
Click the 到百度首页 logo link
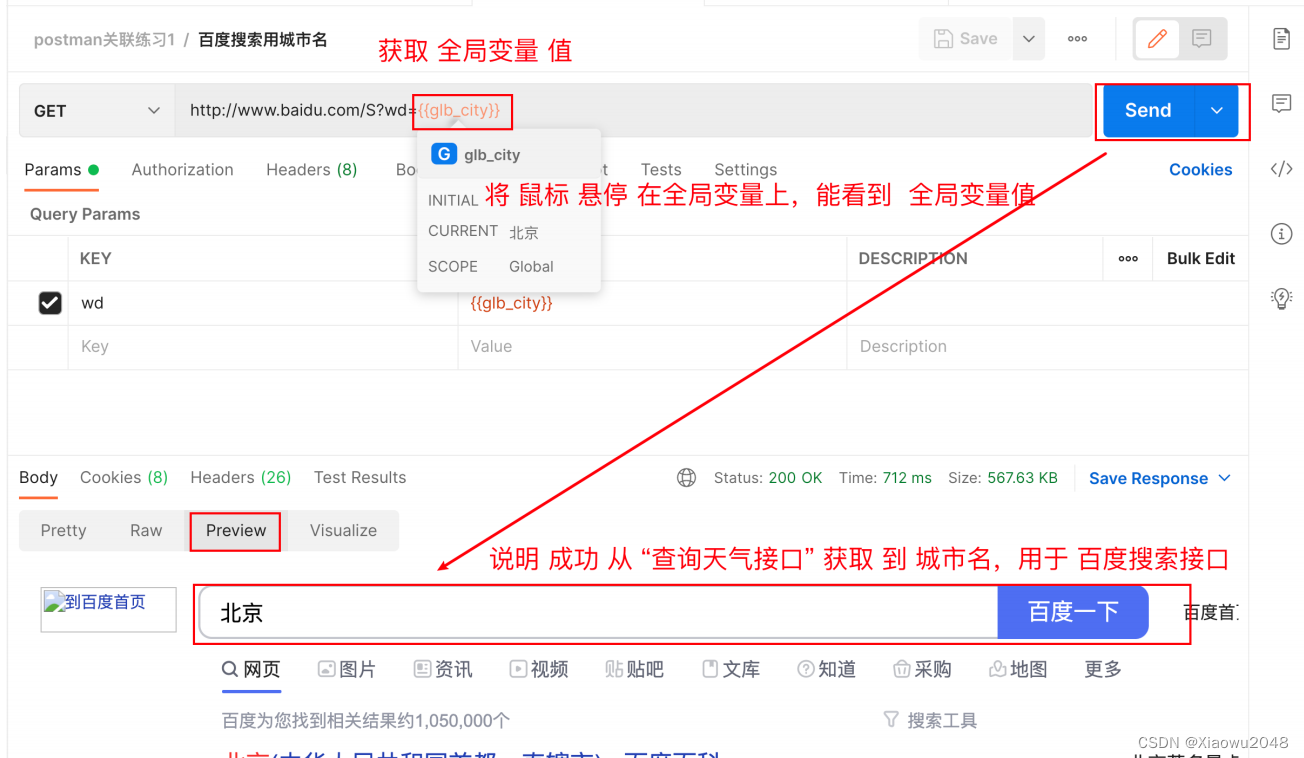[108, 609]
